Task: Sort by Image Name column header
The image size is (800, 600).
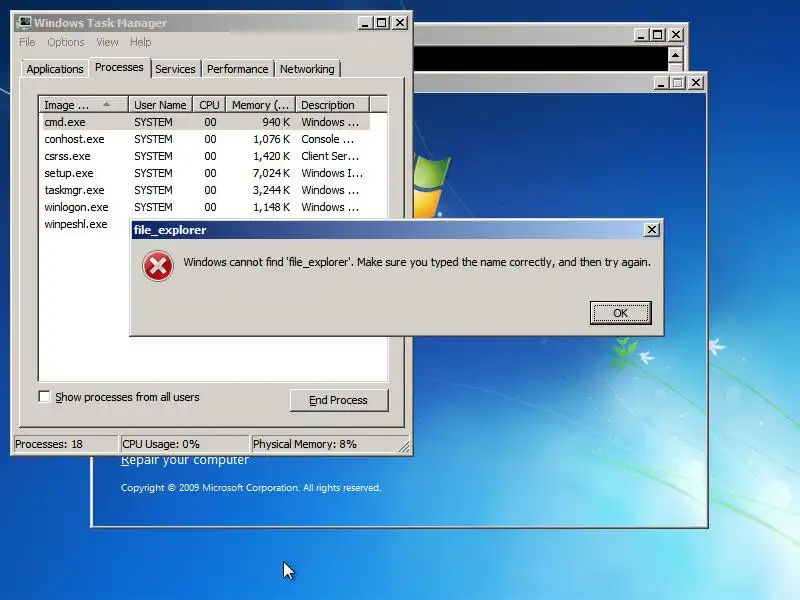Action: click(x=83, y=105)
